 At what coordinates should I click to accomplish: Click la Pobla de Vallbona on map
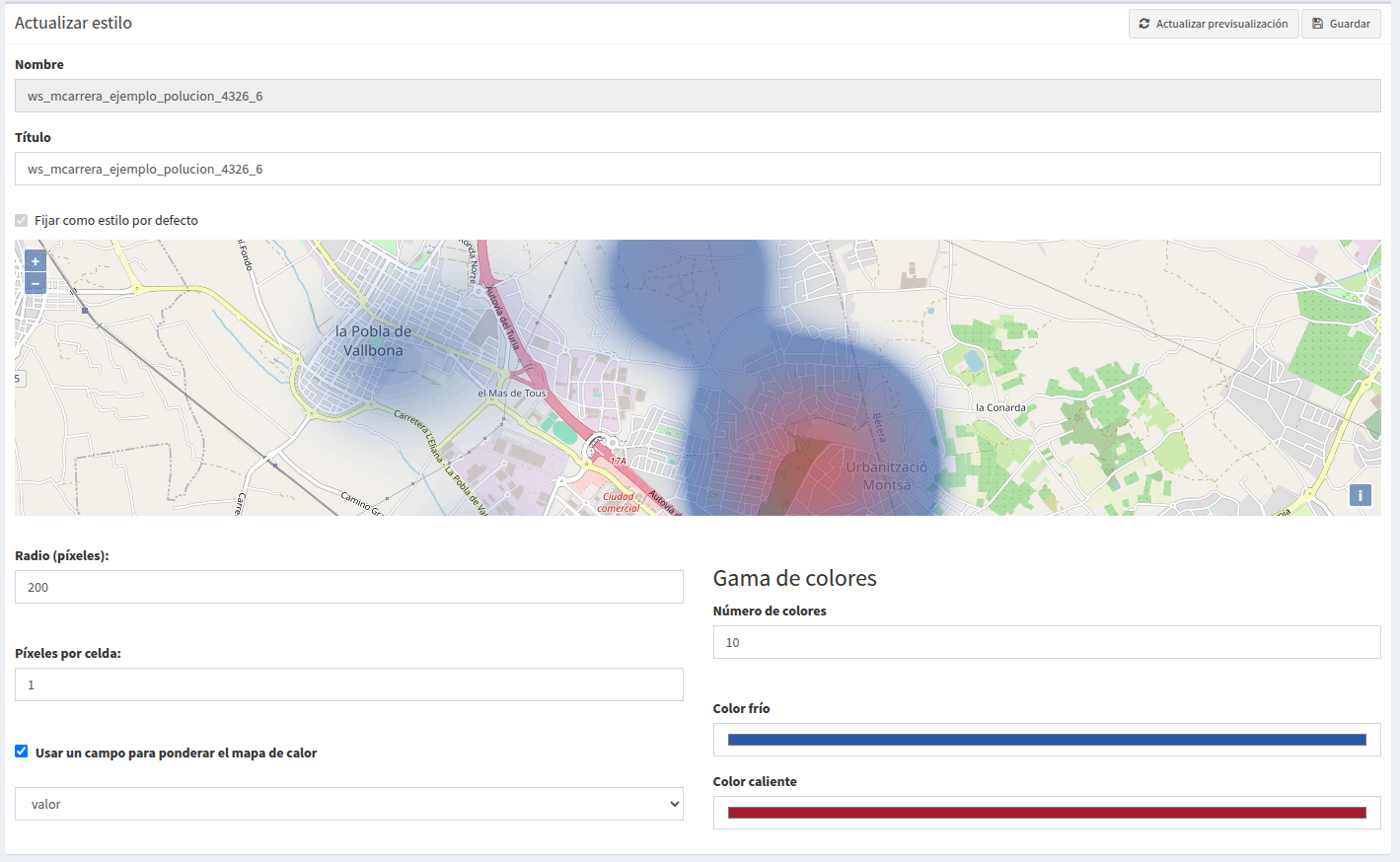coord(373,340)
